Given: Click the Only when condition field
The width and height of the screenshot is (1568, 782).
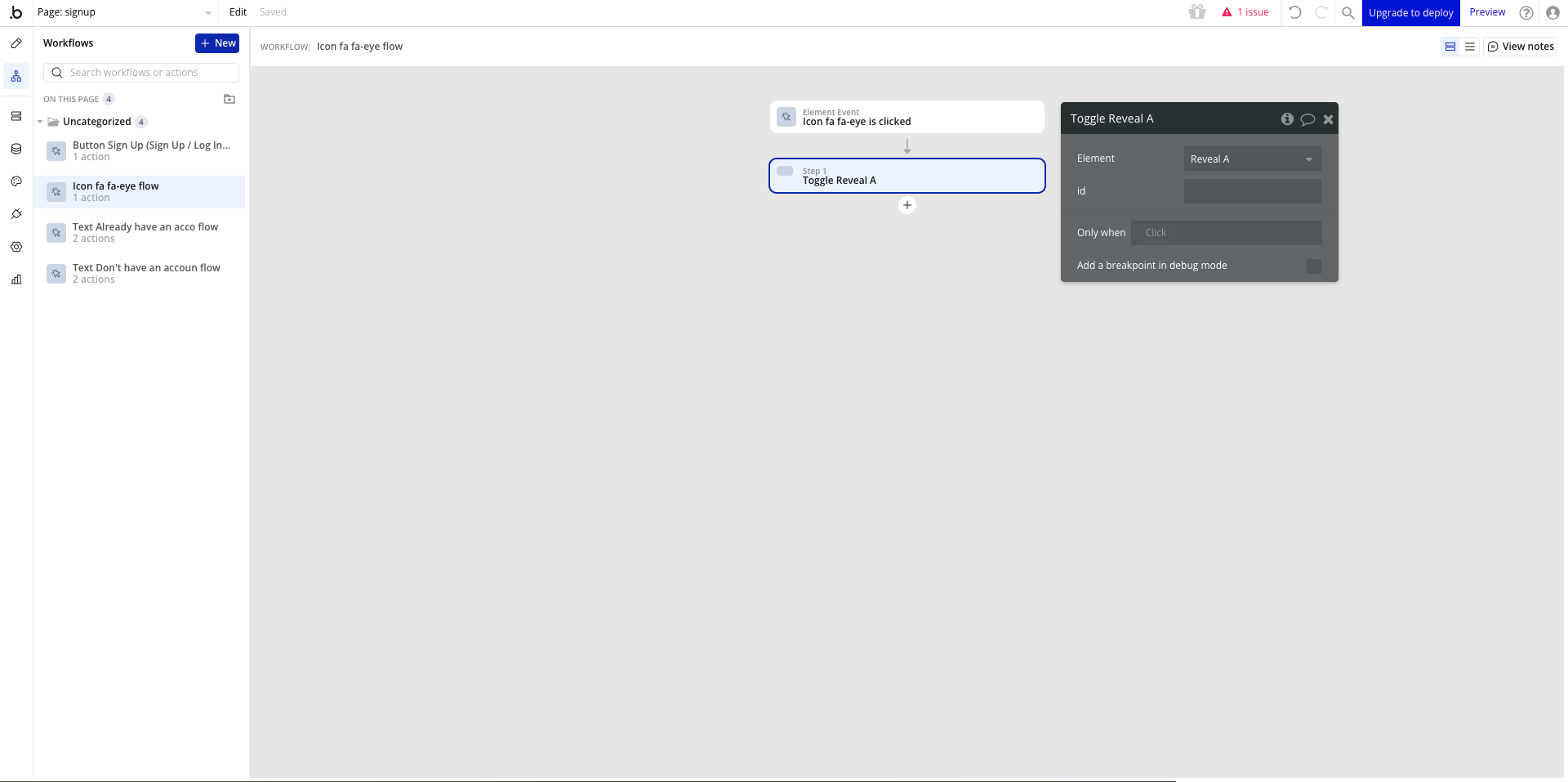Looking at the screenshot, I should click(x=1226, y=233).
